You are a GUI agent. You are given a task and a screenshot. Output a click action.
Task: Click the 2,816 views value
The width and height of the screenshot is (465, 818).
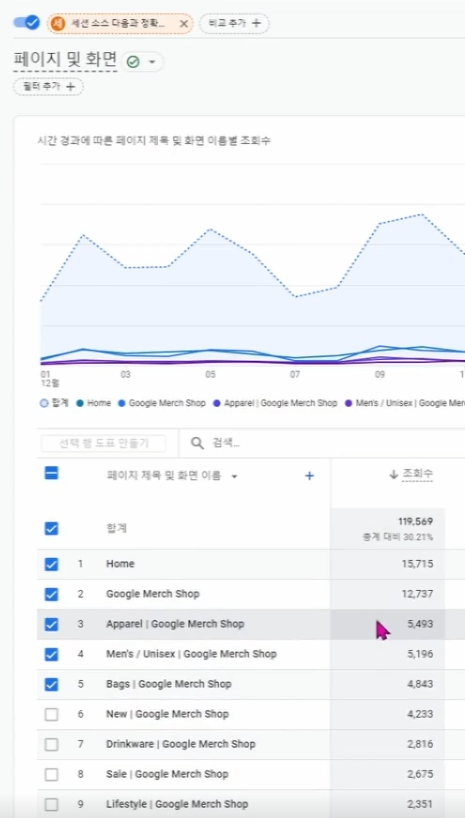click(421, 744)
